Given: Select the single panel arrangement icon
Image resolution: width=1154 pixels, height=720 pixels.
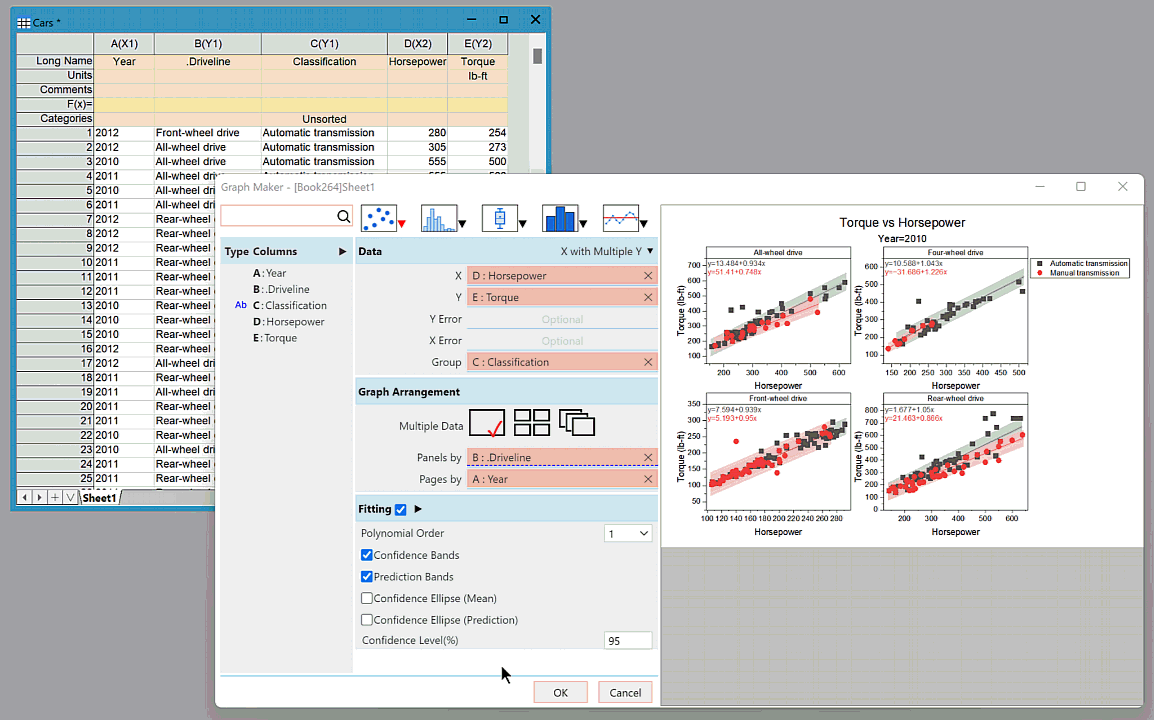Looking at the screenshot, I should pyautogui.click(x=487, y=423).
